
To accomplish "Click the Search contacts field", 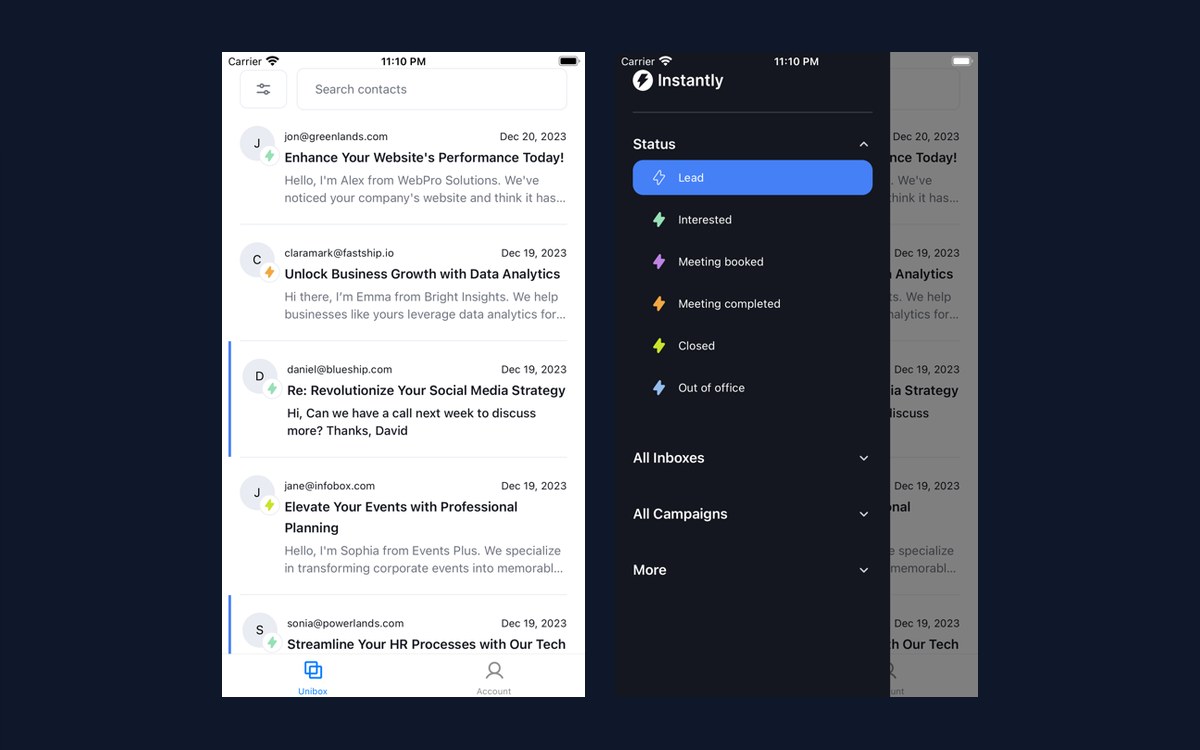I will coord(432,89).
